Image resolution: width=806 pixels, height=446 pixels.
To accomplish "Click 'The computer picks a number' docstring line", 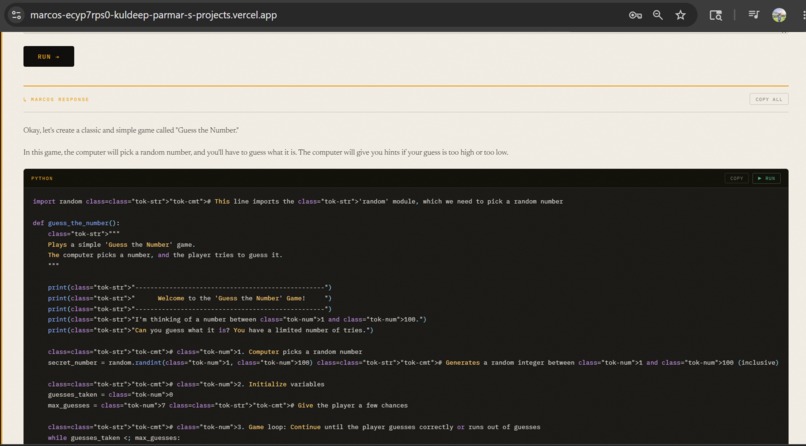I will pyautogui.click(x=165, y=255).
